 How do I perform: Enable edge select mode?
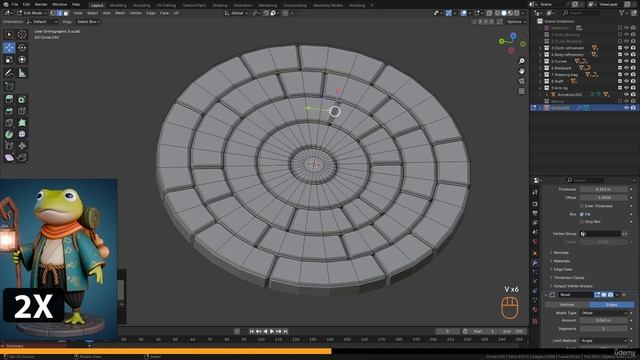(x=59, y=13)
